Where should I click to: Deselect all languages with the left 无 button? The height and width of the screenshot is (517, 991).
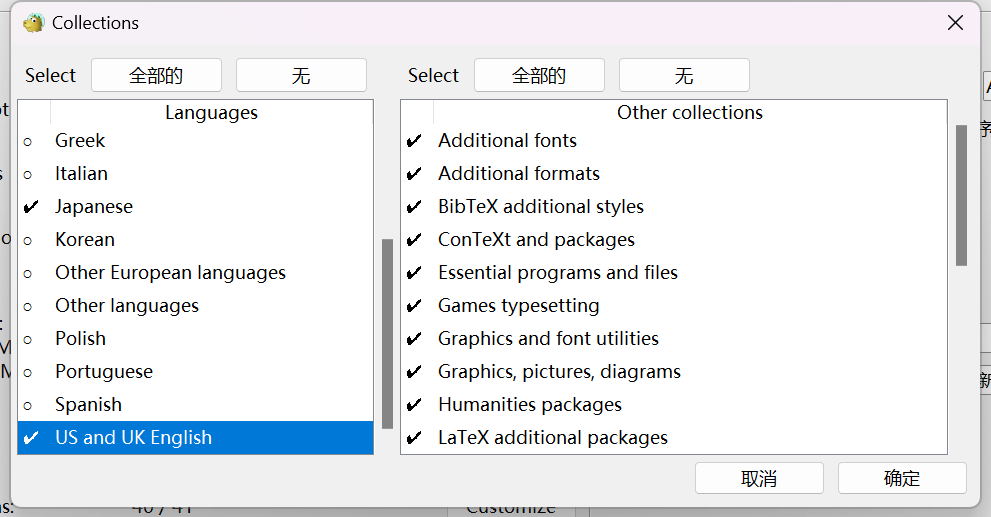point(301,75)
